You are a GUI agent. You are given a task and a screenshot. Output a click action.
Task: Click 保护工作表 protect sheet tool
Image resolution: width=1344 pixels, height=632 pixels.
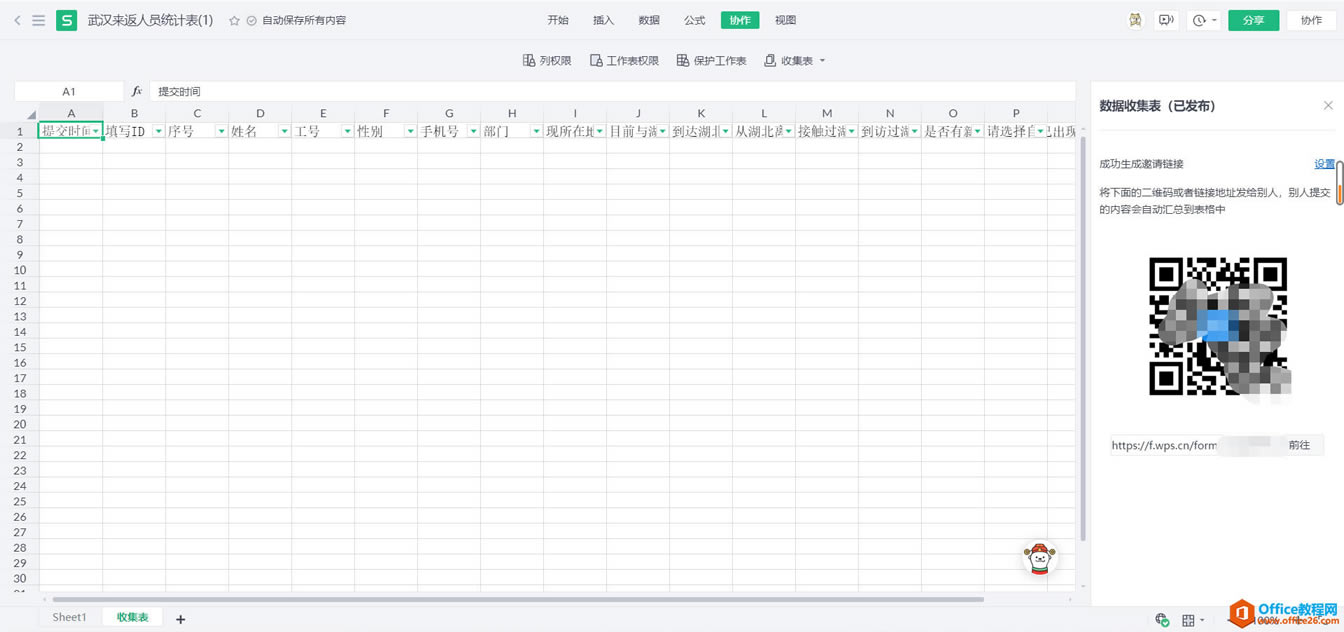pyautogui.click(x=711, y=61)
